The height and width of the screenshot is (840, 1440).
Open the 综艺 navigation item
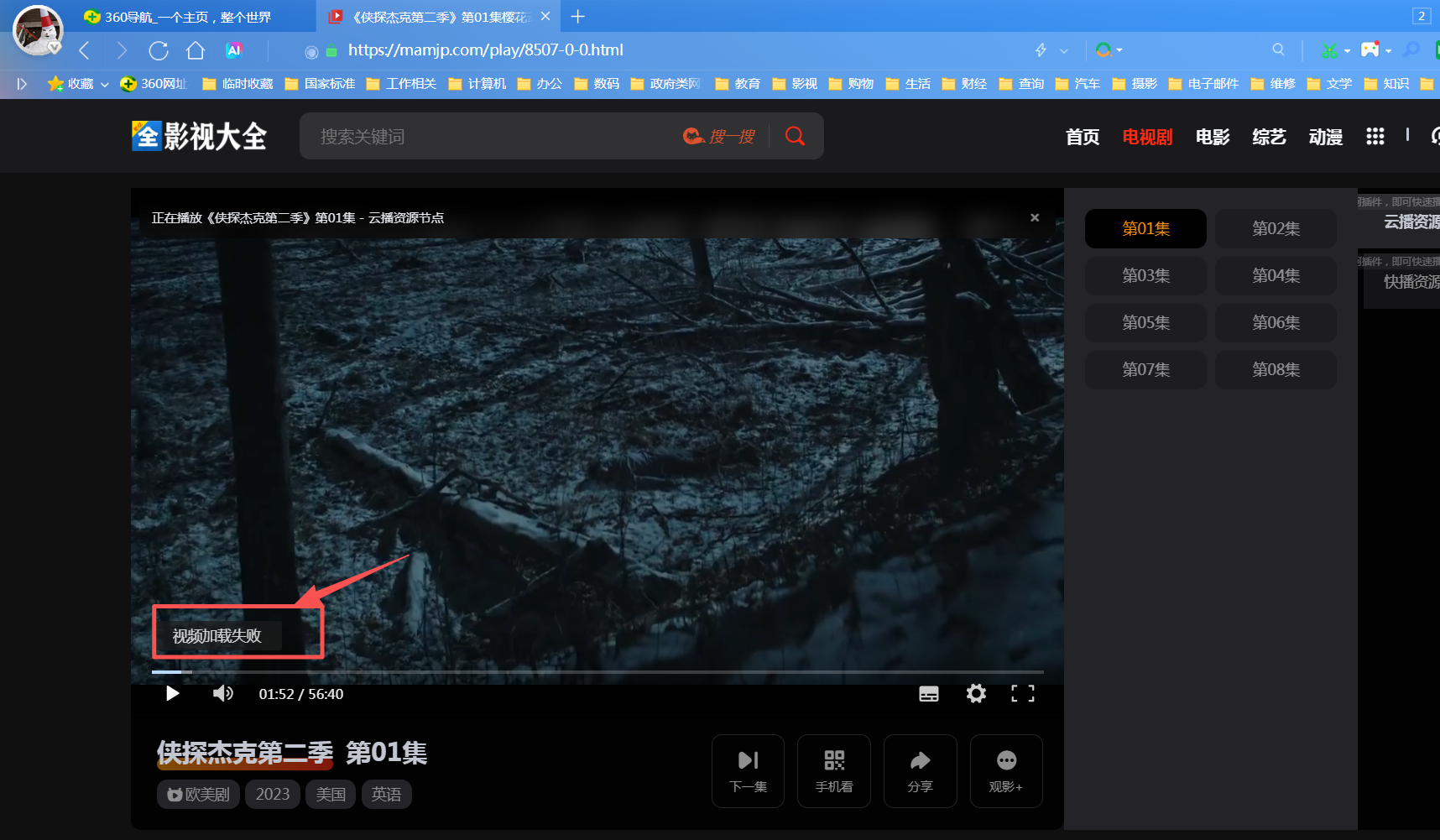tap(1269, 137)
